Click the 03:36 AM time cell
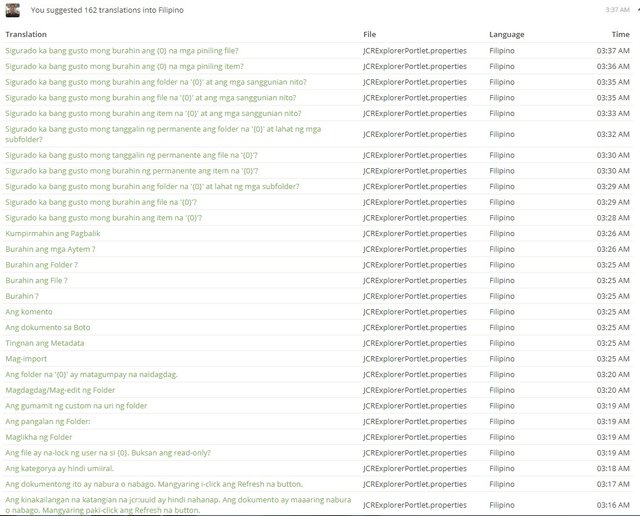 (x=613, y=66)
